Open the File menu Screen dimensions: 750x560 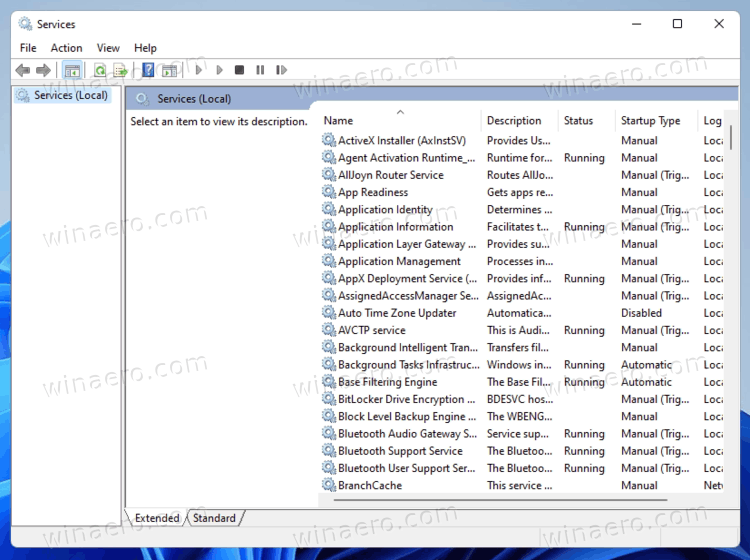tap(28, 48)
